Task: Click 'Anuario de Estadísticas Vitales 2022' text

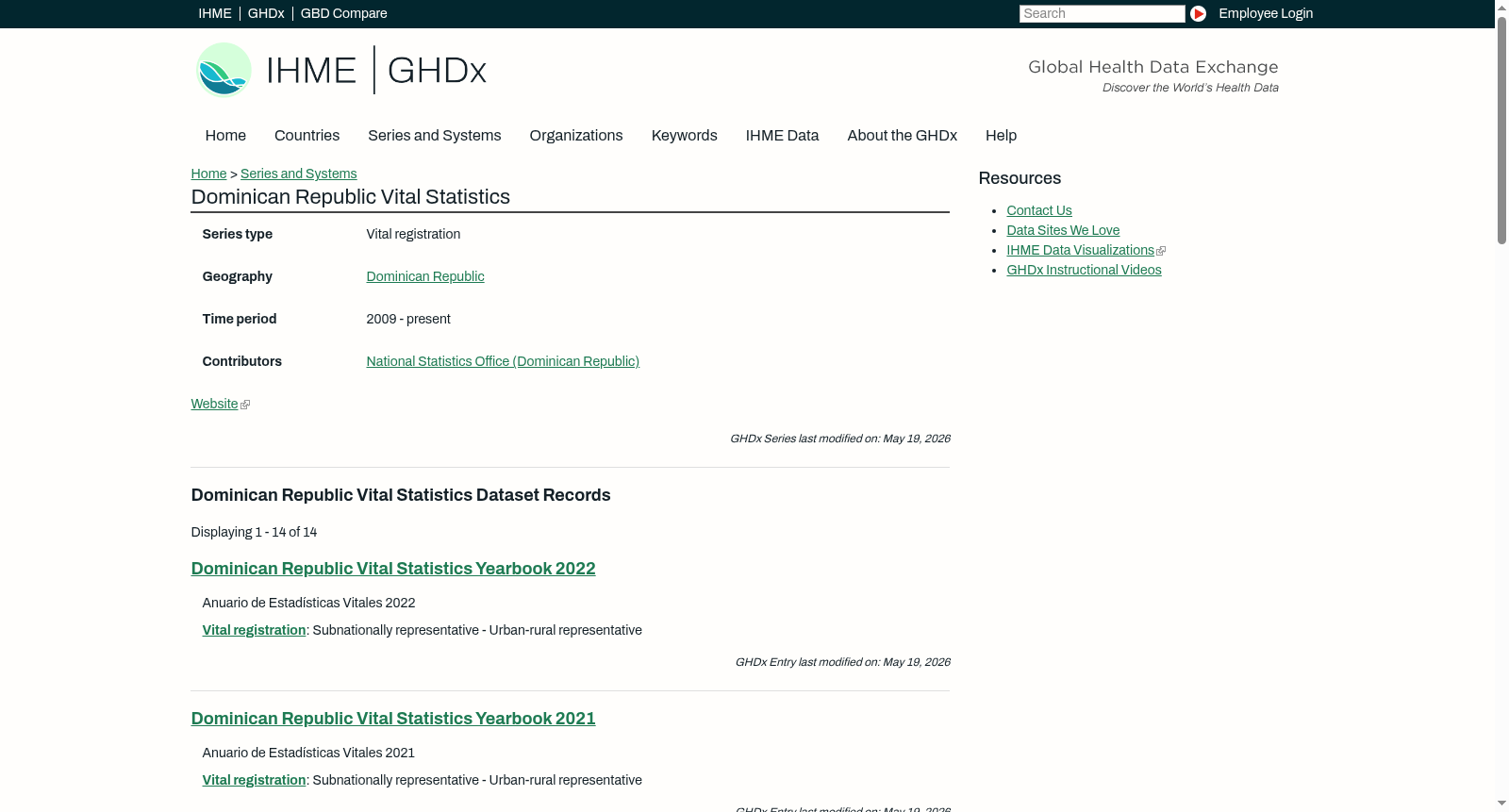Action: 308,603
